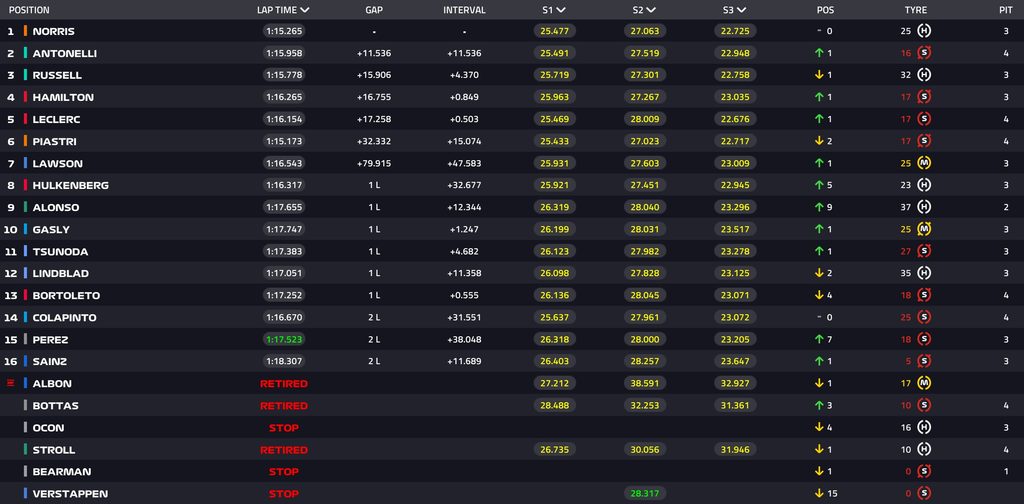The height and width of the screenshot is (504, 1024).
Task: Click Hulkenberg's green position-gain arrow
Action: pos(819,185)
